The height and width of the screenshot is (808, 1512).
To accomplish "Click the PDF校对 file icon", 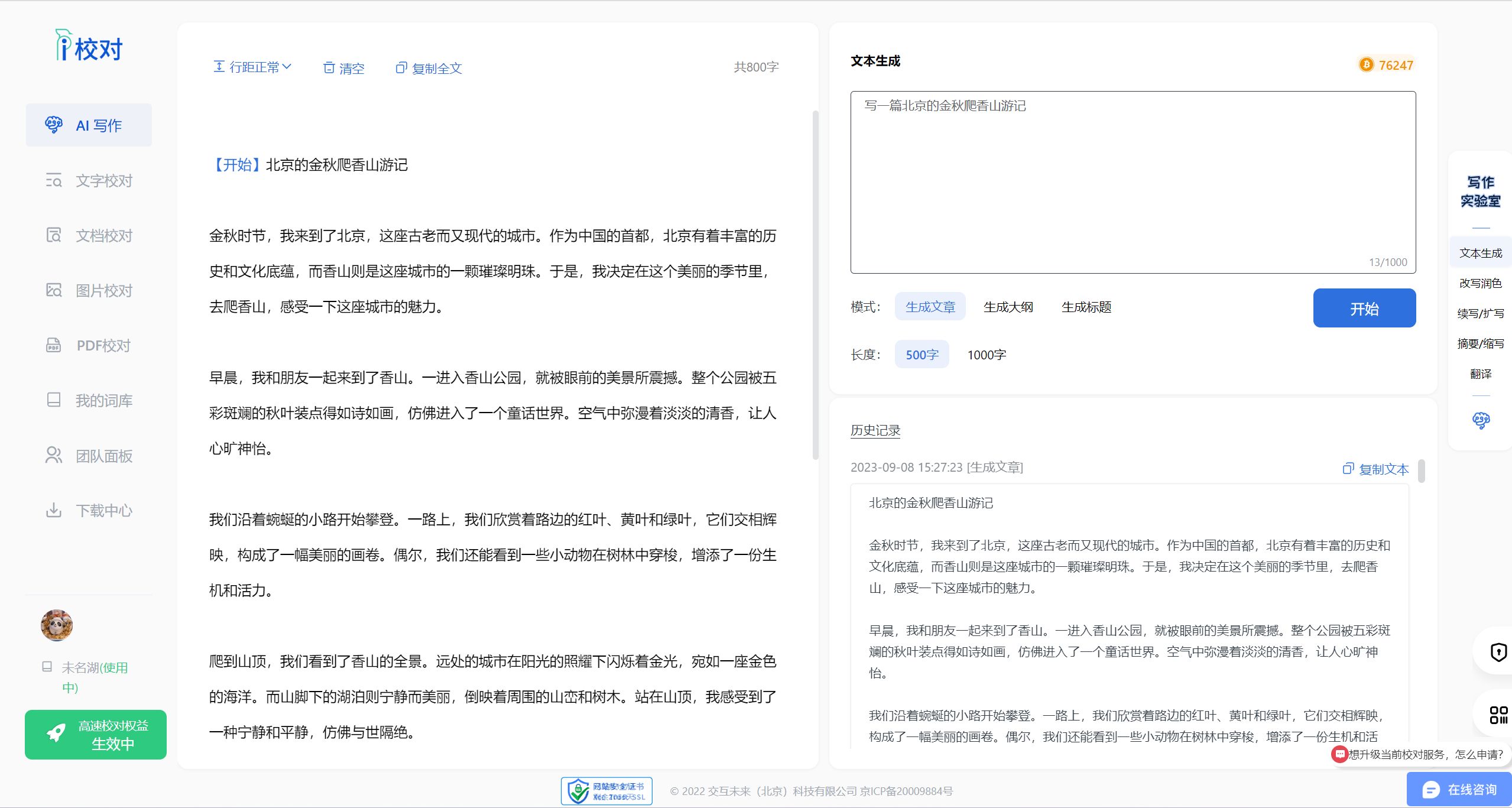I will pyautogui.click(x=53, y=345).
